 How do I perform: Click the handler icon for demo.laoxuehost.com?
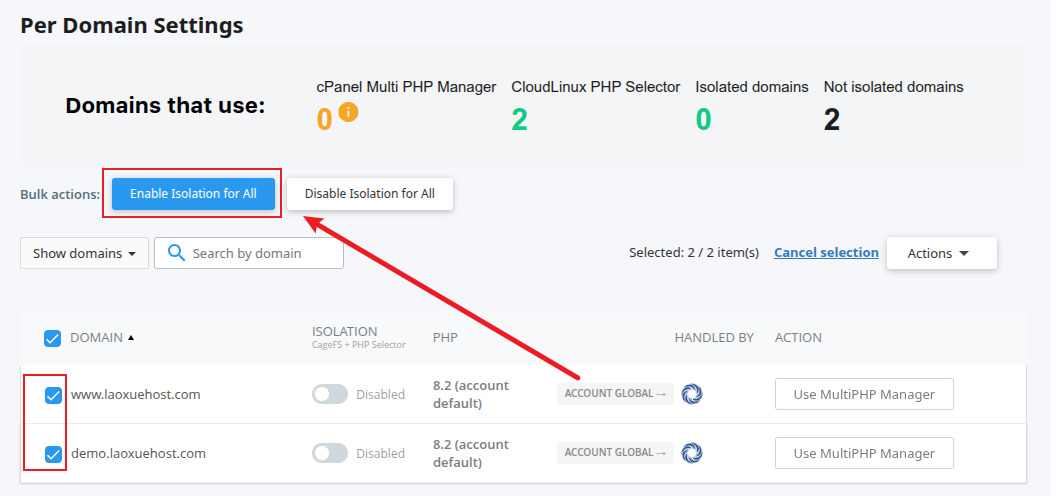tap(692, 453)
